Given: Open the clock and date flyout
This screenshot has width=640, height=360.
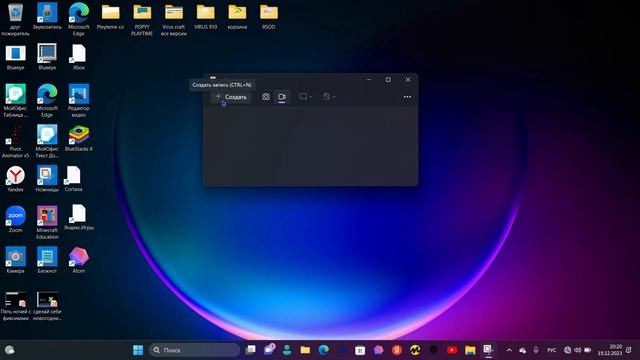Looking at the screenshot, I should tap(610, 350).
